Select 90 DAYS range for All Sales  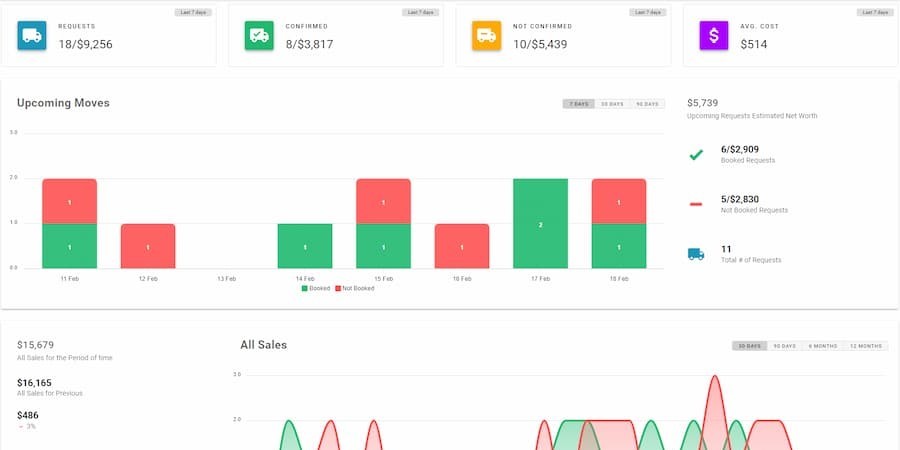[x=785, y=346]
